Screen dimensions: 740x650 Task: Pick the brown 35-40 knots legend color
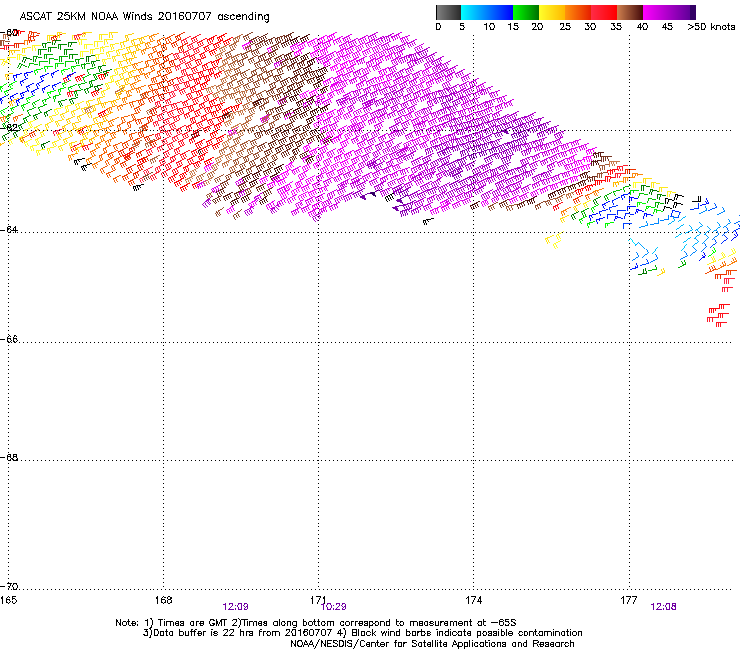pyautogui.click(x=630, y=12)
